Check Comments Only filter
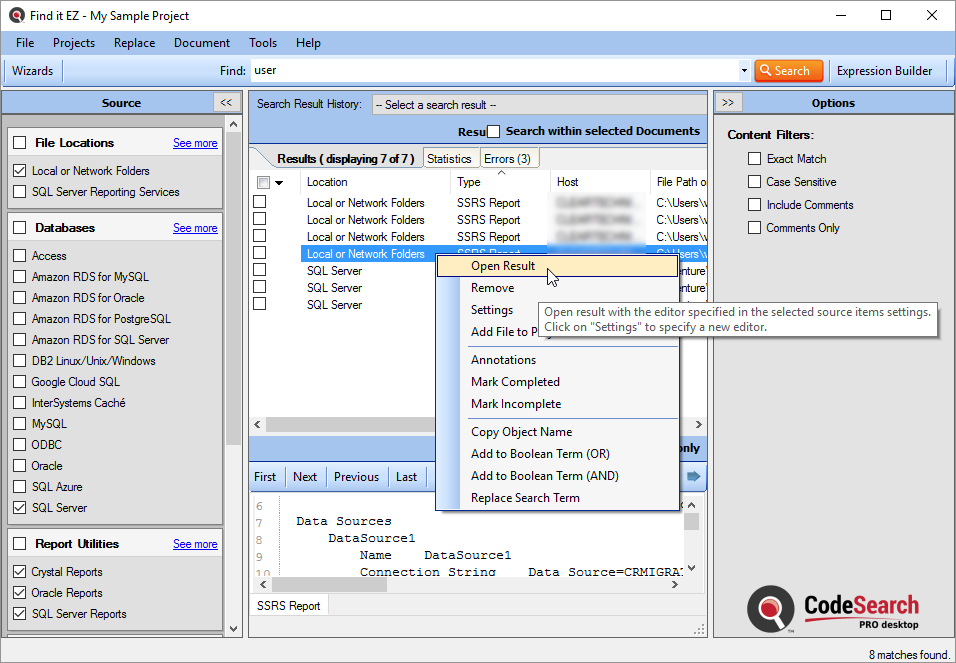Screen dimensions: 956x663 (x=754, y=228)
